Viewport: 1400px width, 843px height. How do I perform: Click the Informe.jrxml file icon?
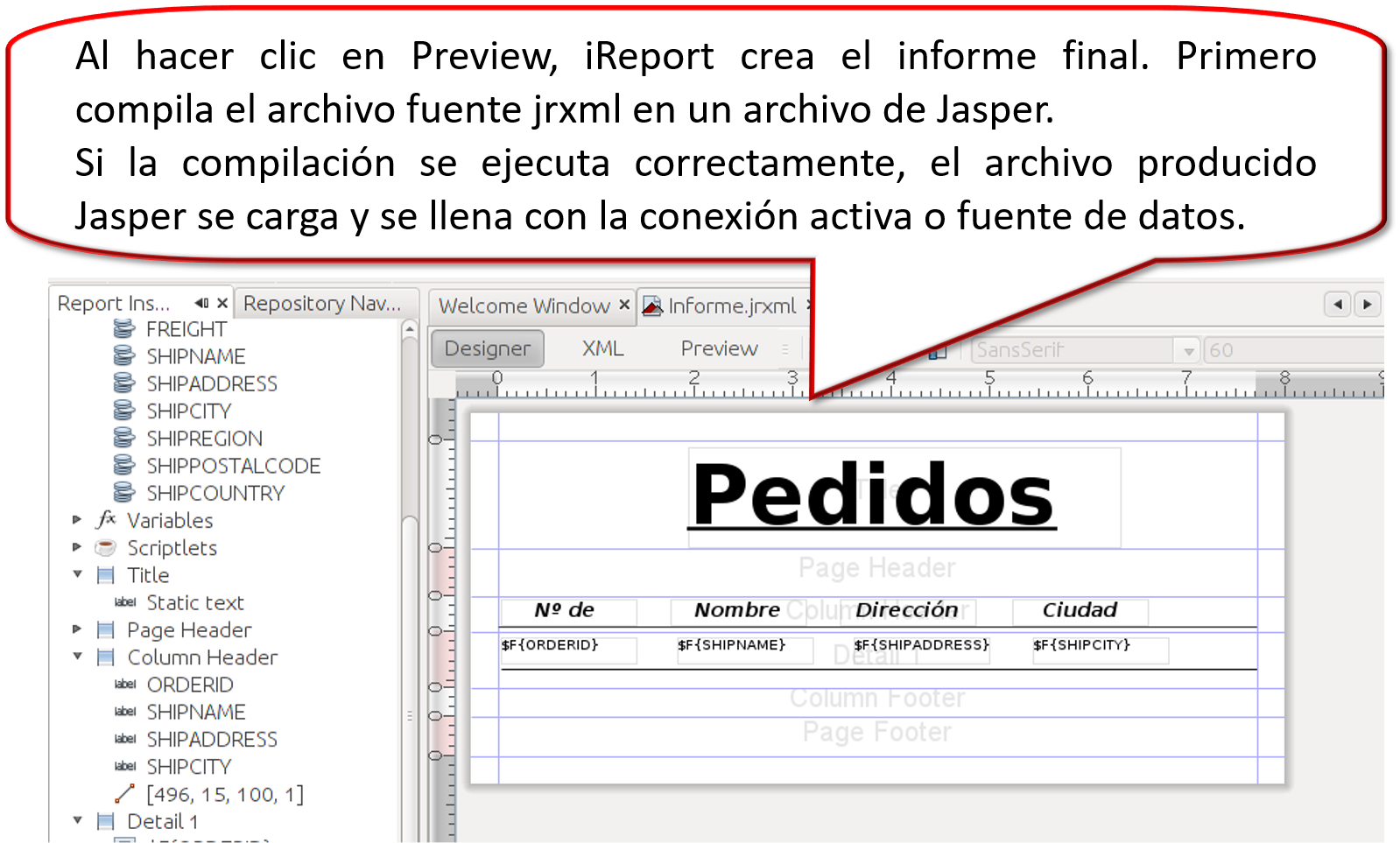coord(652,306)
